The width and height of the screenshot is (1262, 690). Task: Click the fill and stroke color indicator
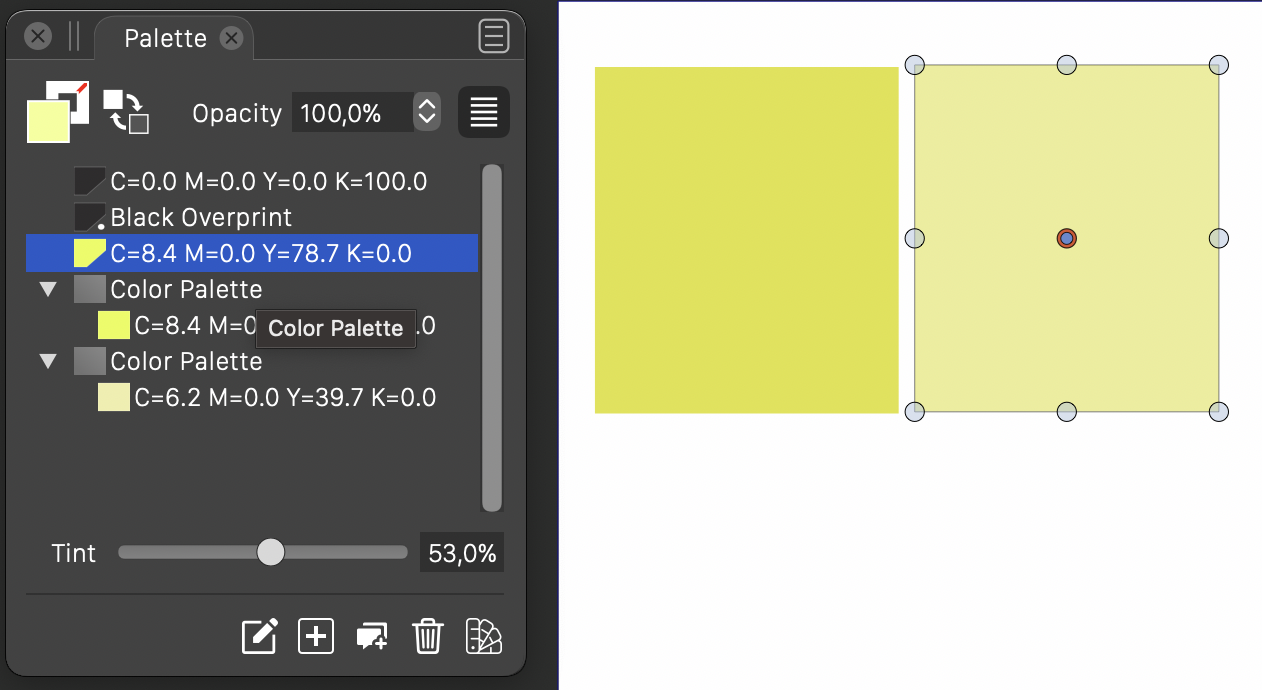(x=57, y=111)
